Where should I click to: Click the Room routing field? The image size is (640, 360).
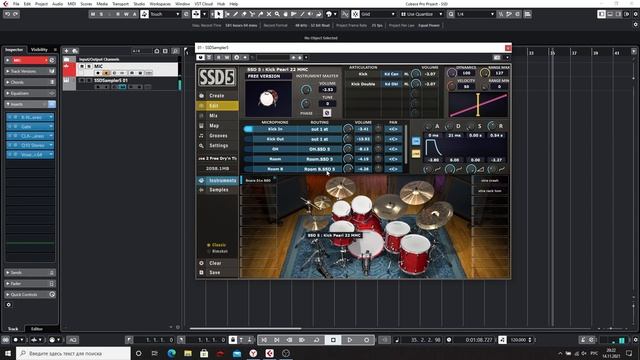(319, 159)
